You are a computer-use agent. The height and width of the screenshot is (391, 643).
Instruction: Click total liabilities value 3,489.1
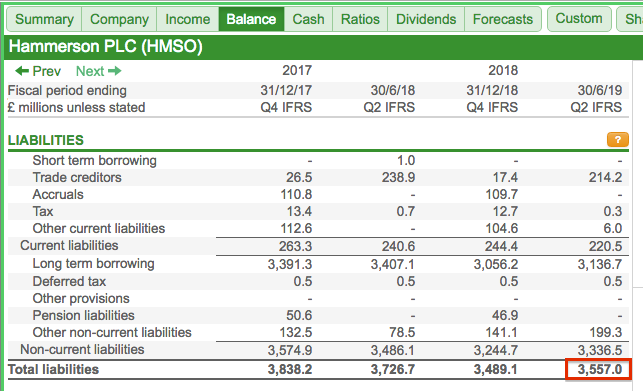coord(496,369)
